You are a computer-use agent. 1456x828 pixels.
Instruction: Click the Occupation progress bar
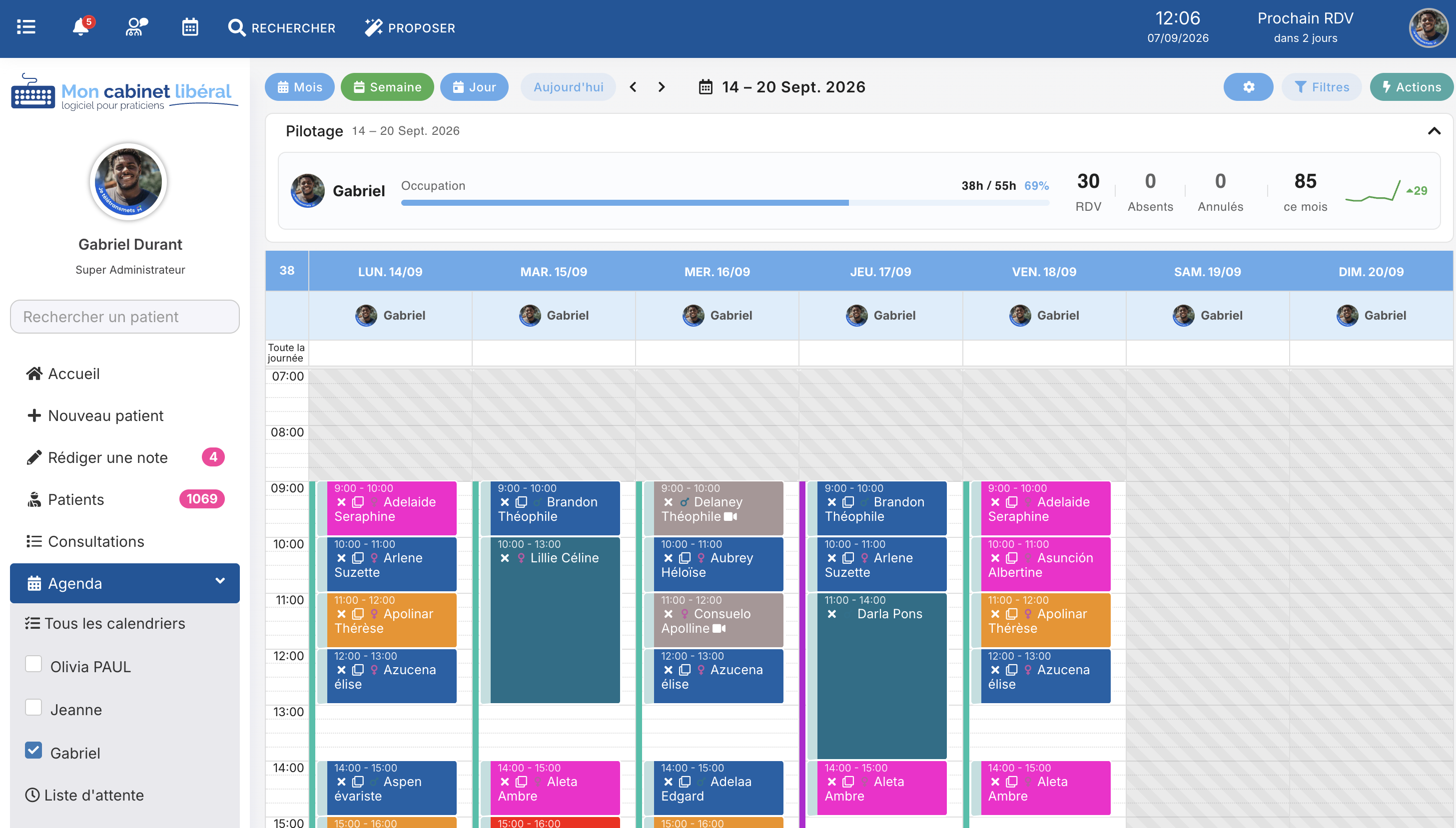[x=725, y=202]
